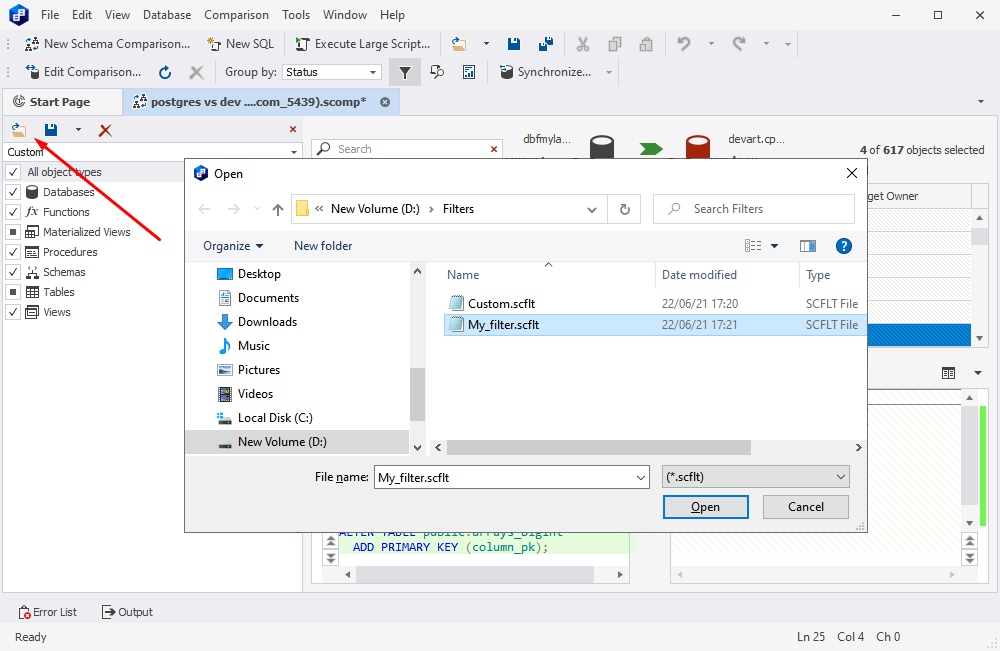Refresh the comparison with circular arrow icon
1000x651 pixels.
pyautogui.click(x=165, y=72)
